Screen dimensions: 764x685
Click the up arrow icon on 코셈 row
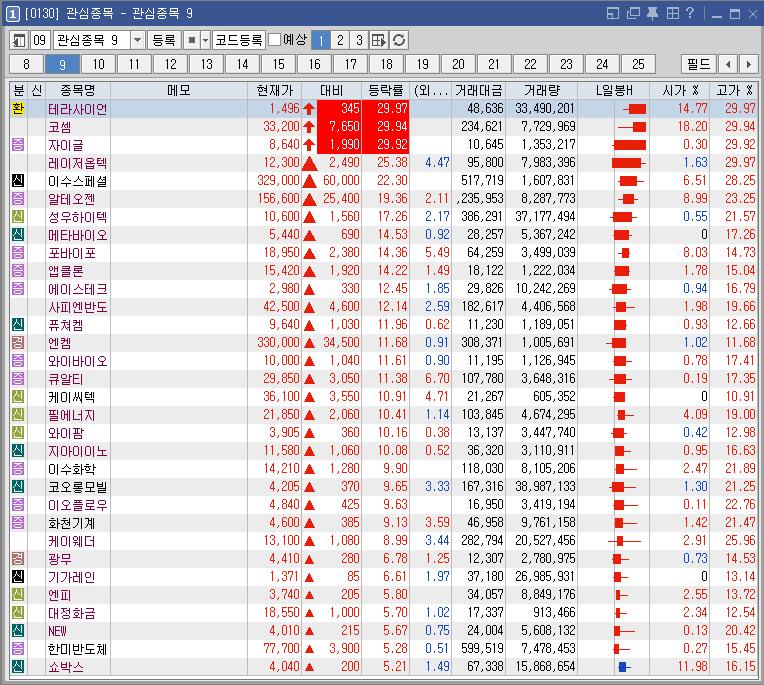pyautogui.click(x=309, y=127)
